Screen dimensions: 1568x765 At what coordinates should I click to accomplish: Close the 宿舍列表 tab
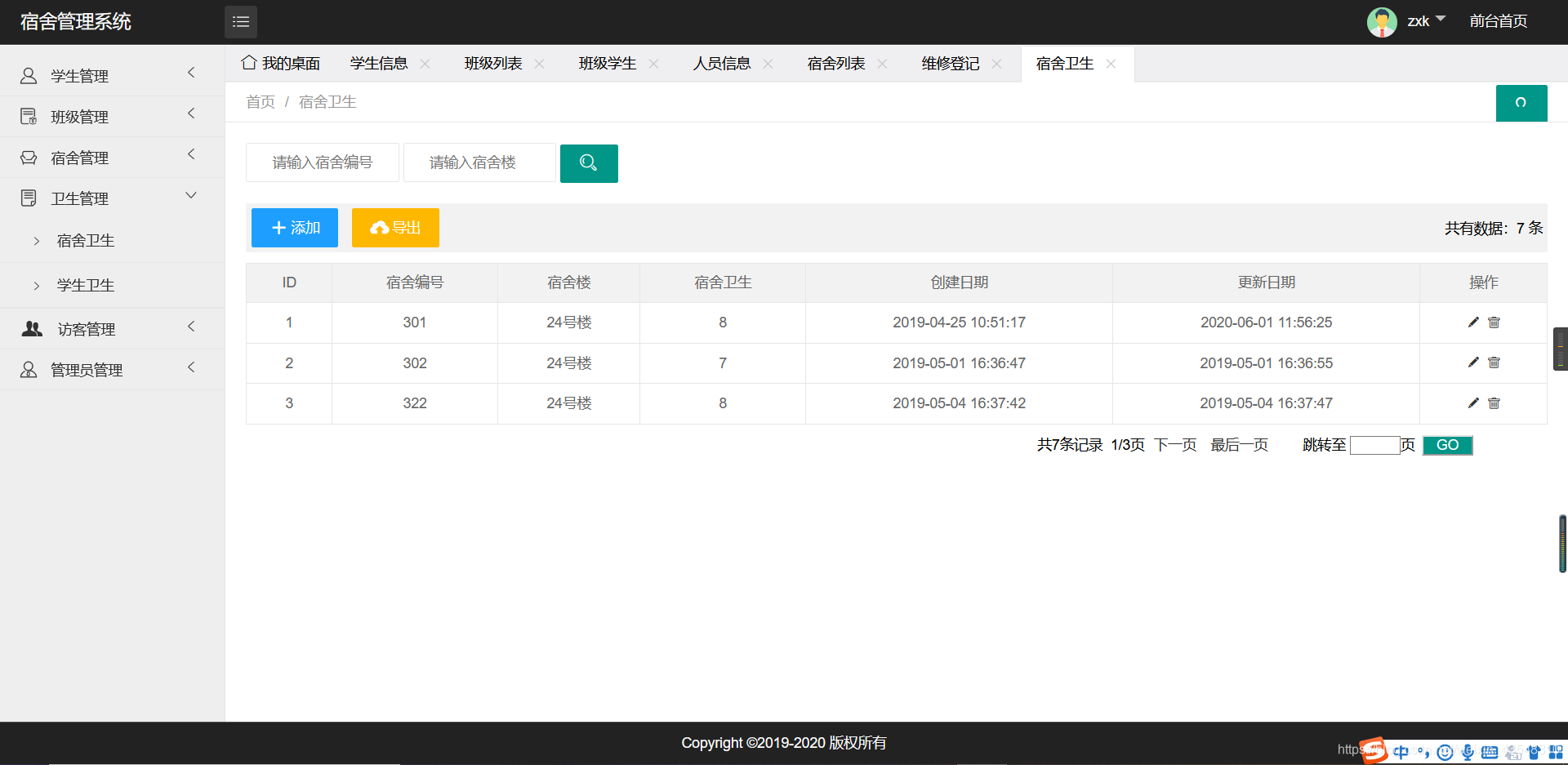[x=882, y=64]
